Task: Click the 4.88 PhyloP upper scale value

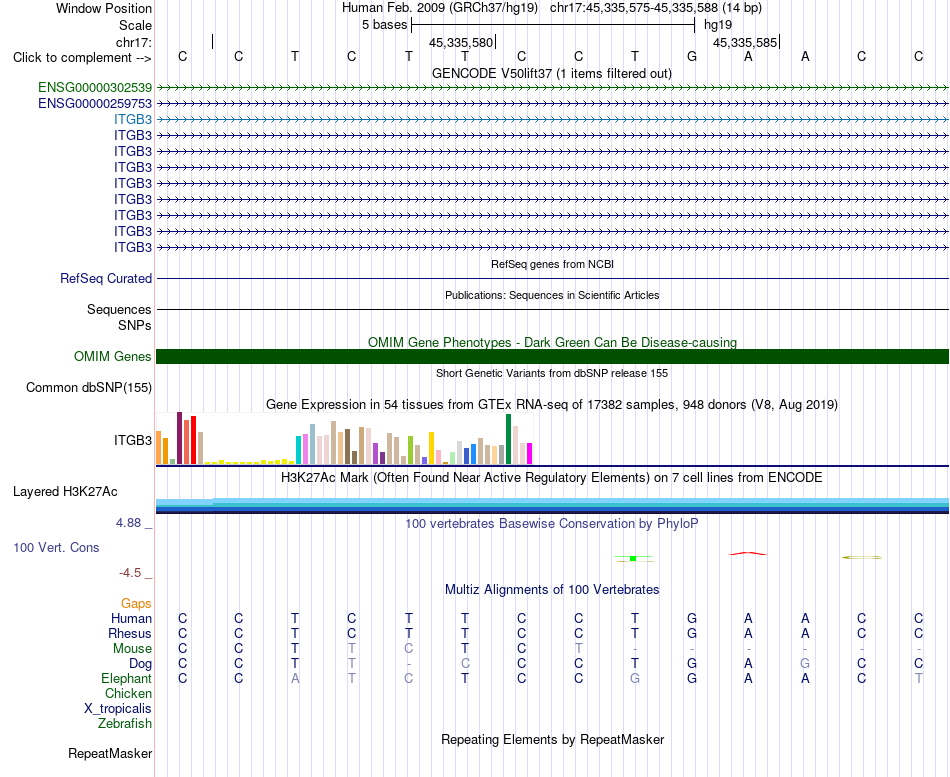Action: tap(128, 522)
